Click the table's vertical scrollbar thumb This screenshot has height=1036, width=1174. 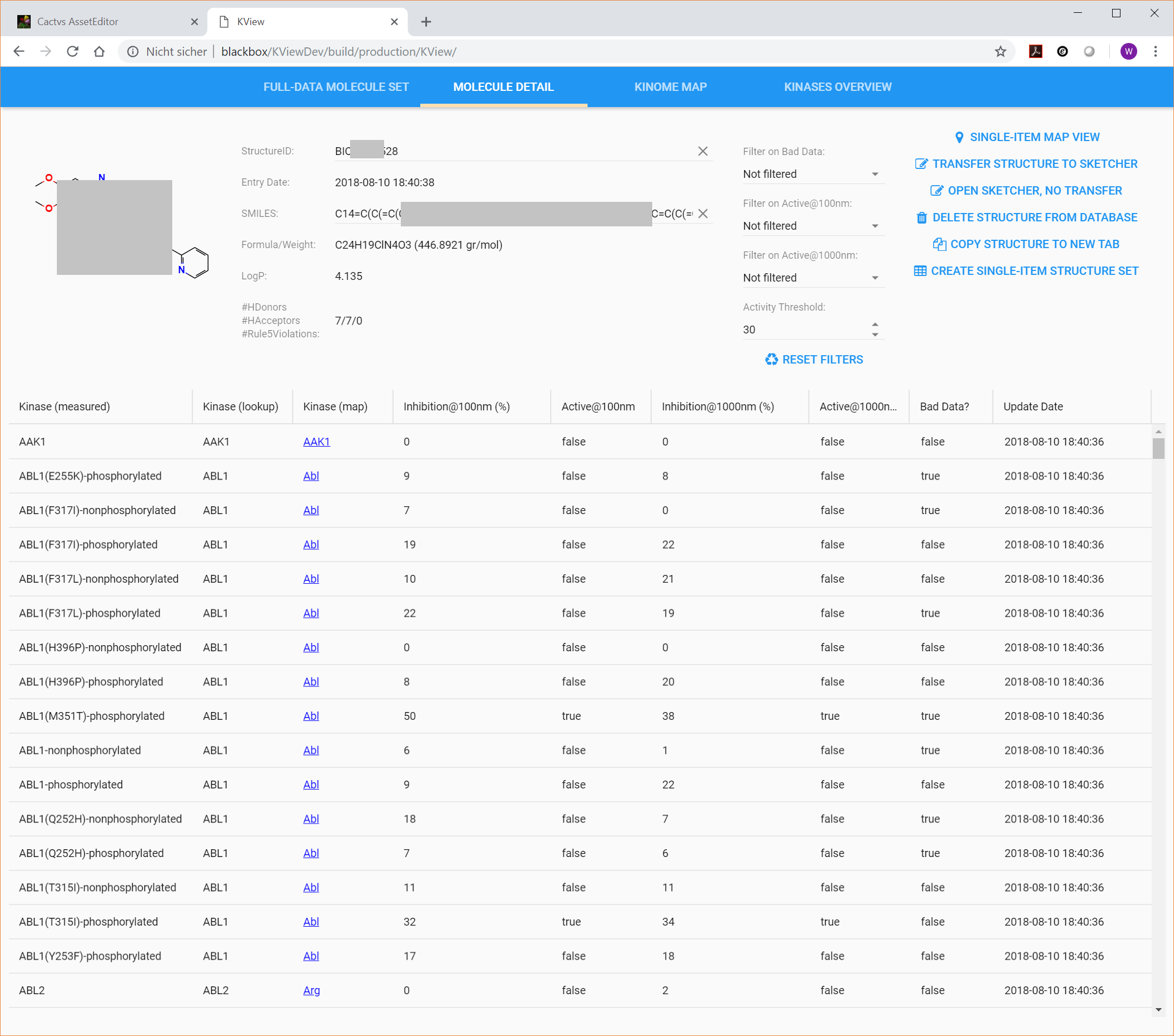click(x=1158, y=448)
